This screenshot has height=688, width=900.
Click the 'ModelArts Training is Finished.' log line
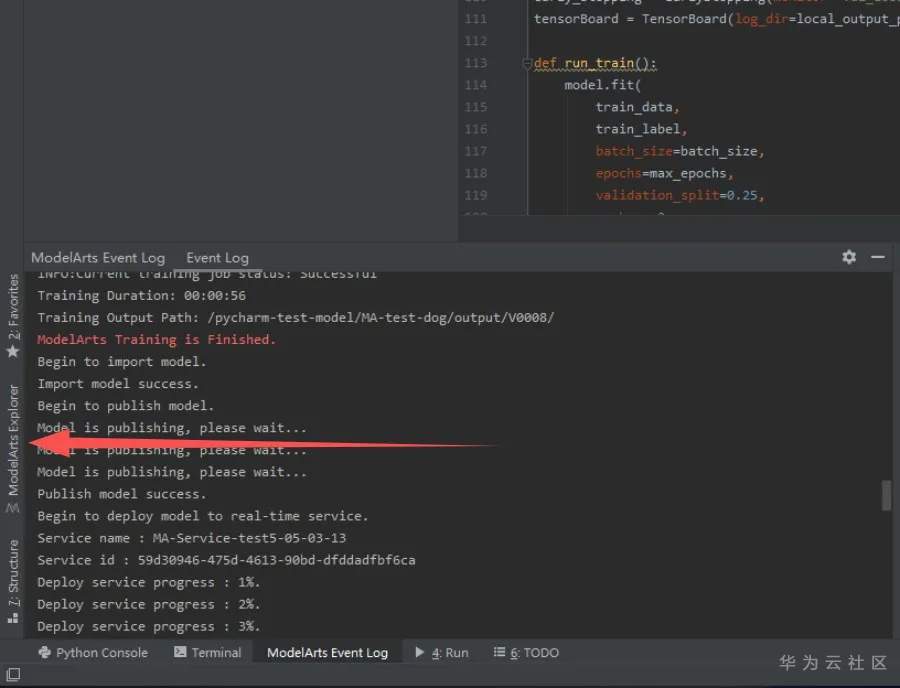pyautogui.click(x=157, y=340)
